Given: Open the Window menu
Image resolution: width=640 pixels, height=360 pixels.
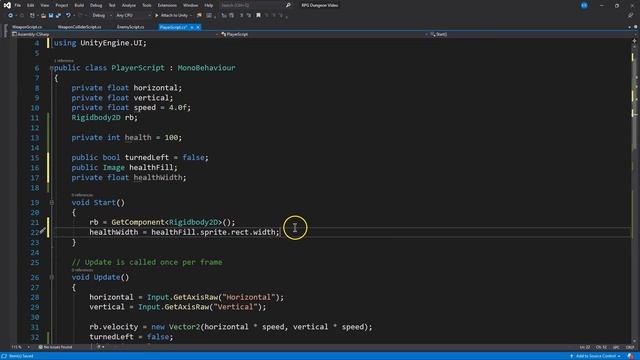Looking at the screenshot, I should click(190, 5).
